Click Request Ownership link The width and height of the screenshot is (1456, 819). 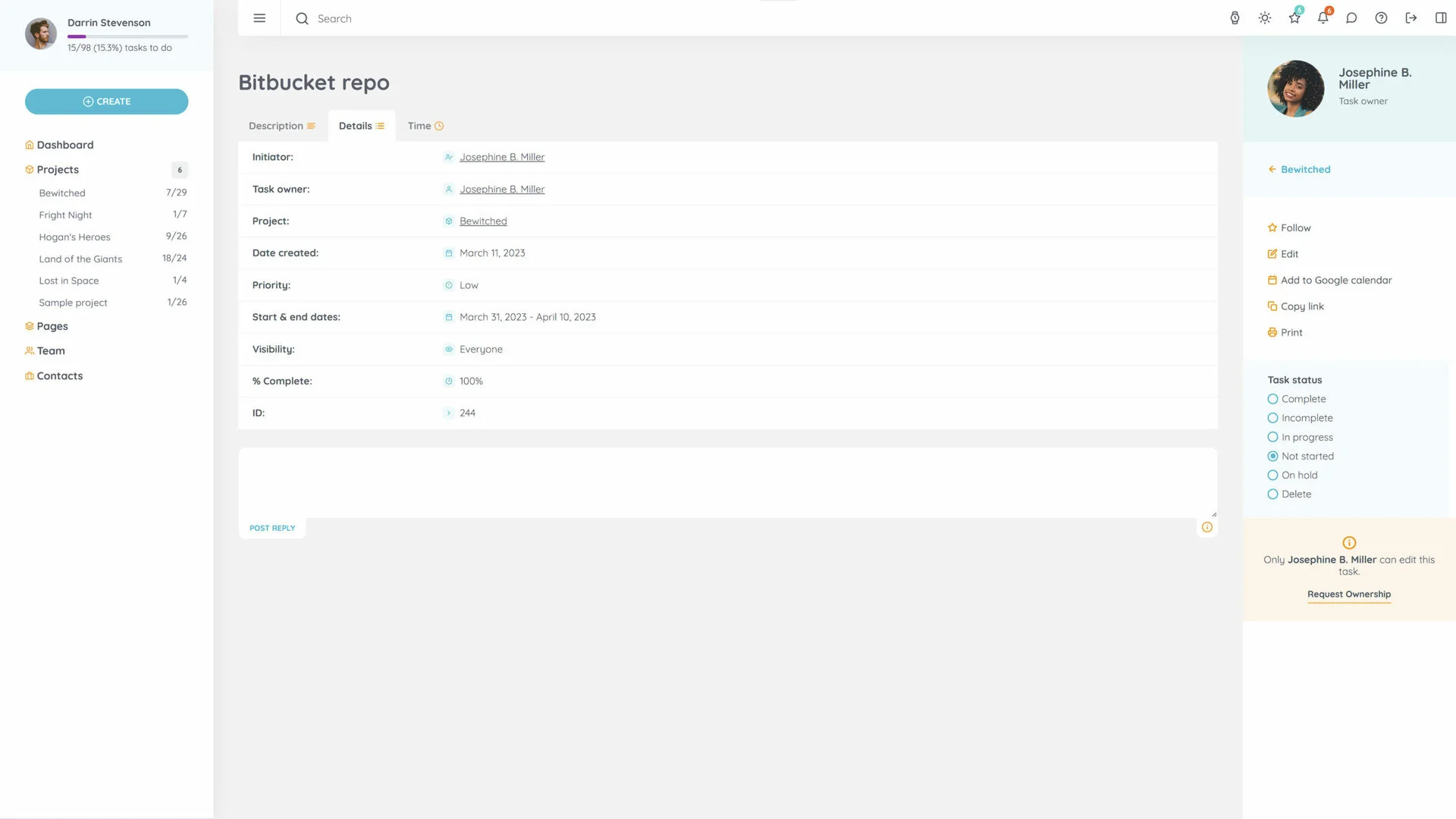[x=1348, y=595]
